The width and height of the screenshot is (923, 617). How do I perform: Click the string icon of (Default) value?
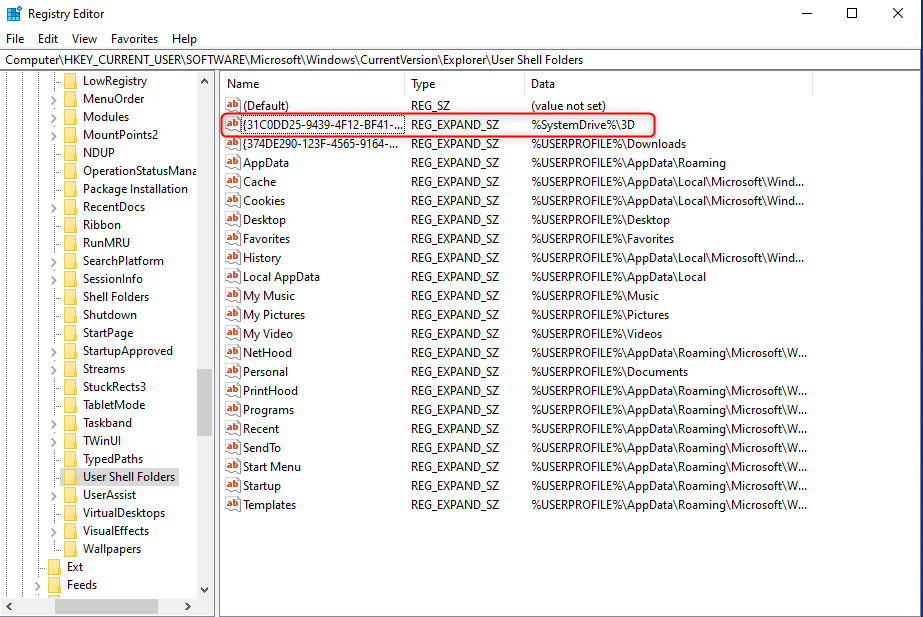tap(233, 105)
